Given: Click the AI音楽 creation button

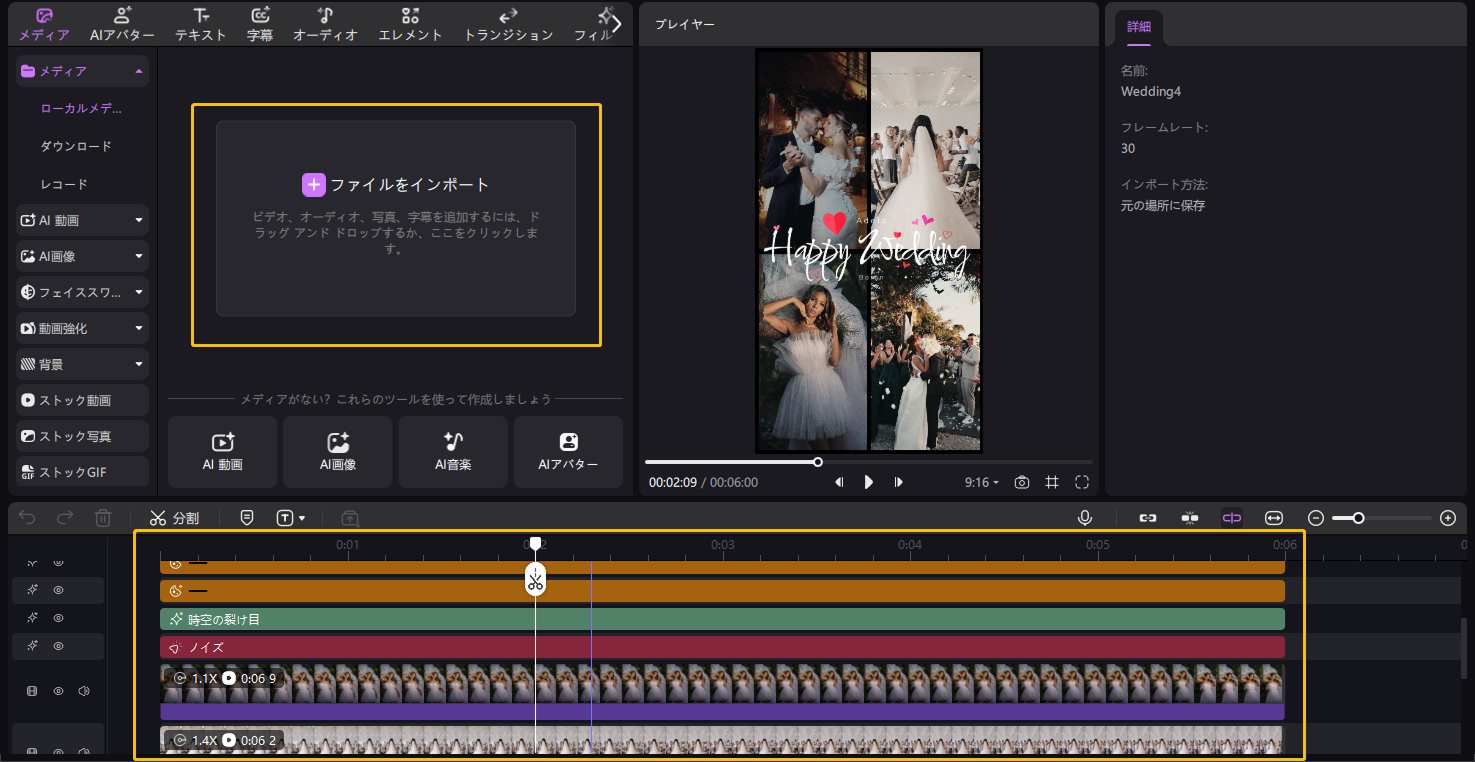Looking at the screenshot, I should click(x=453, y=451).
